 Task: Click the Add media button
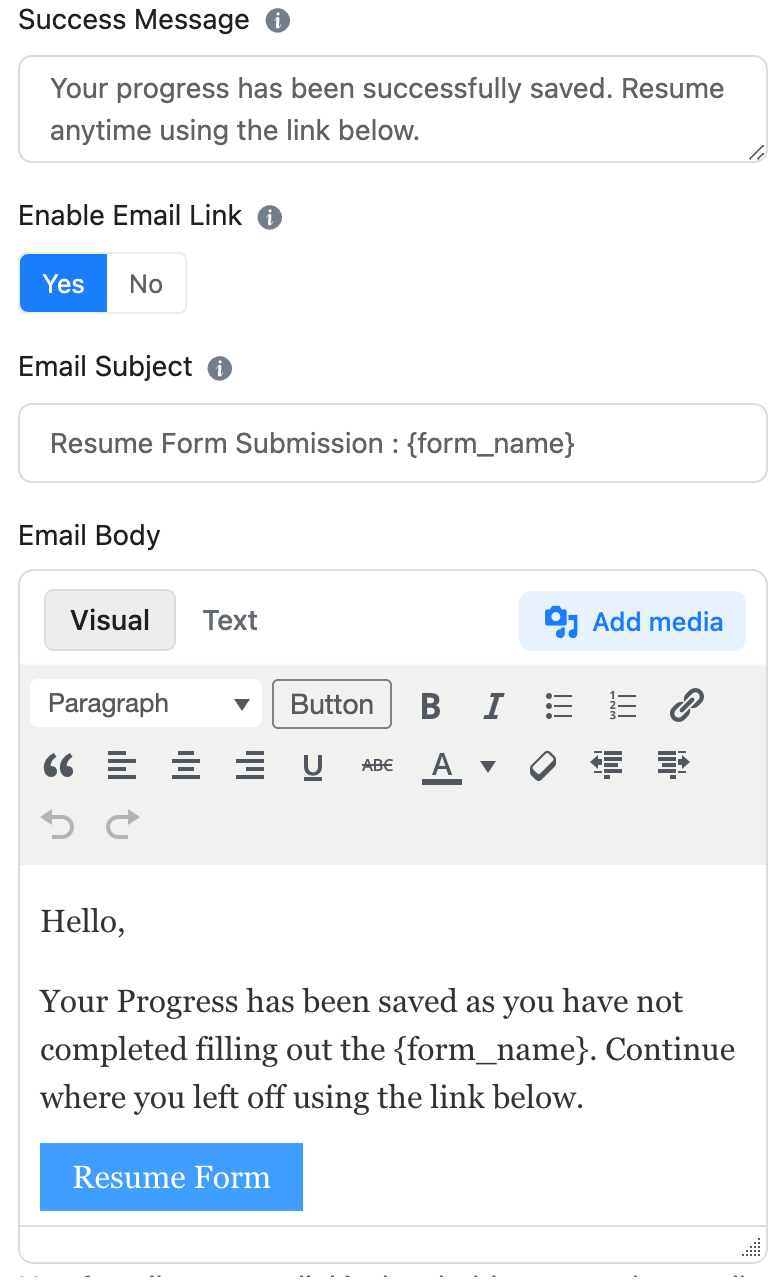(x=632, y=622)
